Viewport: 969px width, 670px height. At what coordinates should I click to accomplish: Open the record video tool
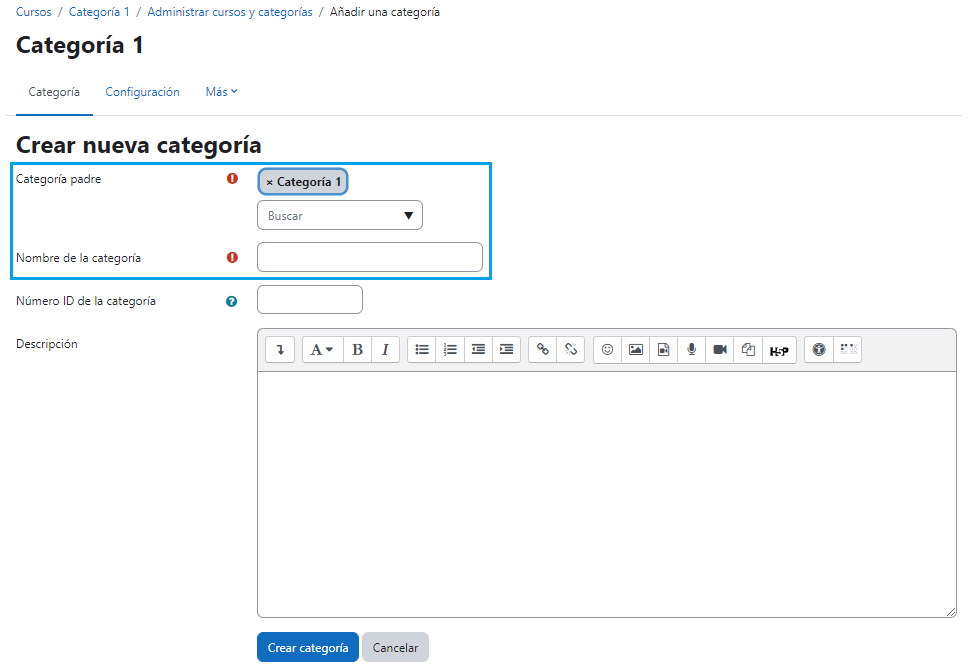click(719, 349)
